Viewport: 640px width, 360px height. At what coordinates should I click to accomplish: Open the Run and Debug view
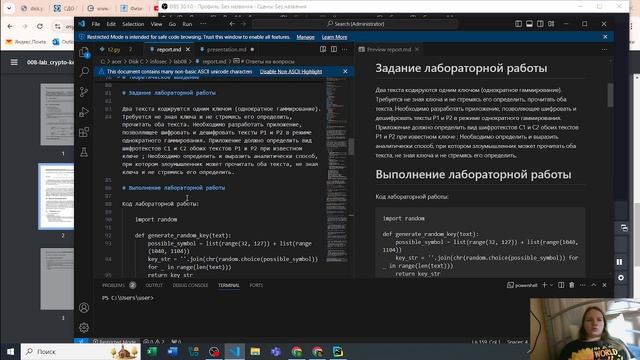pos(84,112)
